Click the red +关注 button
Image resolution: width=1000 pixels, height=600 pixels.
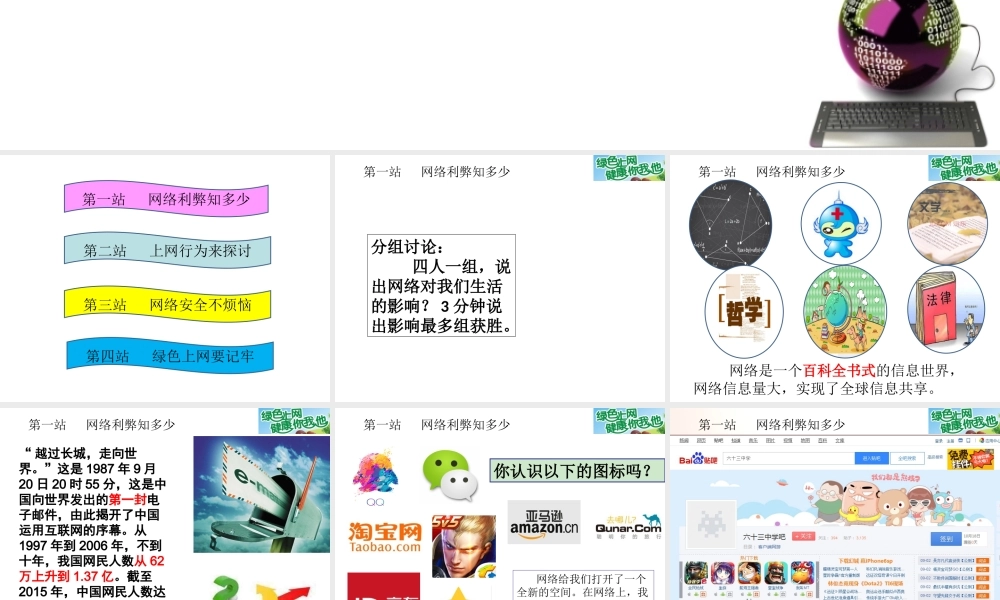(804, 536)
